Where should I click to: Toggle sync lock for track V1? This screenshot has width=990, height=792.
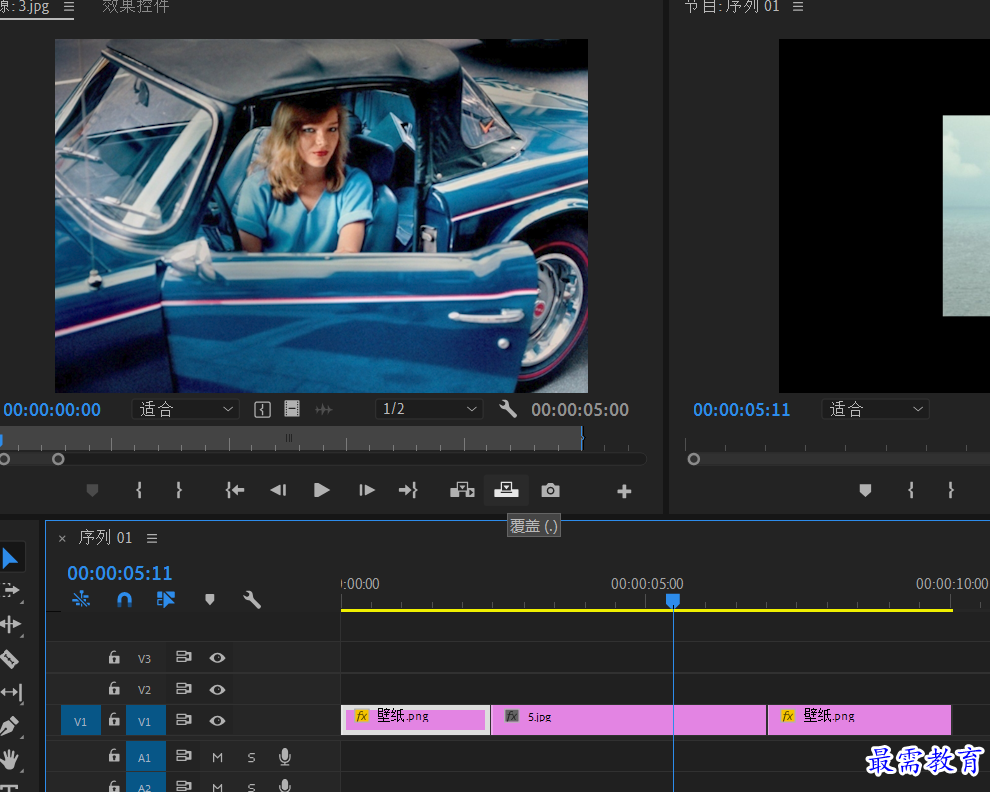tap(183, 720)
